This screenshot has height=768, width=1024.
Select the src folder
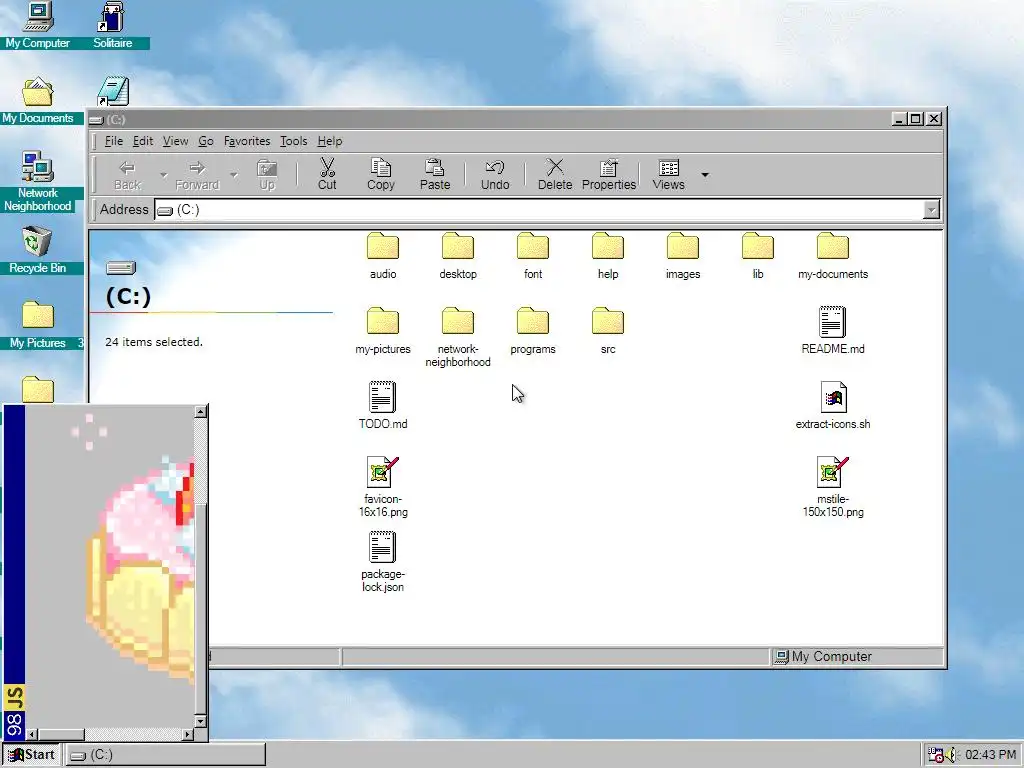[608, 331]
